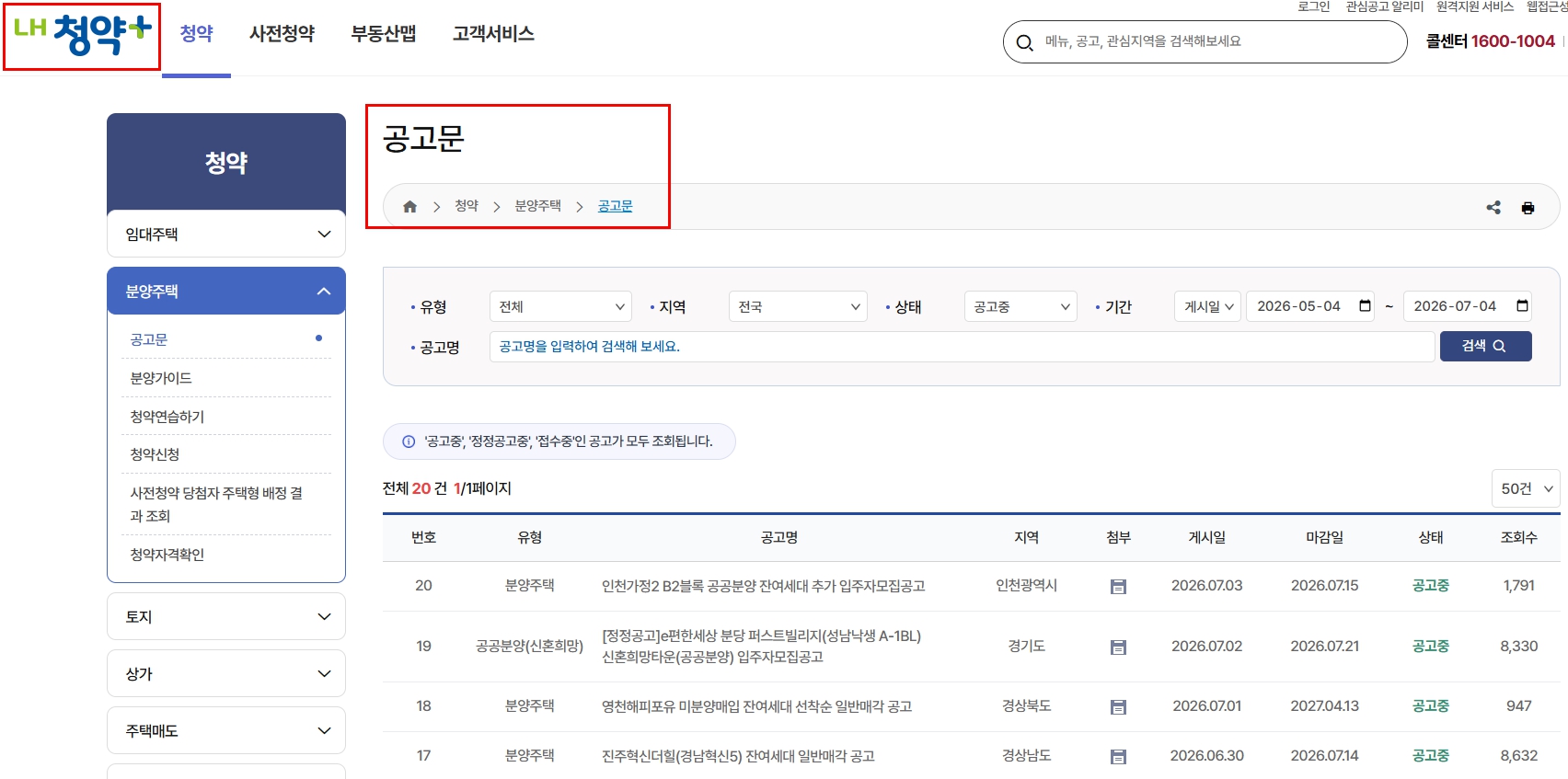This screenshot has width=1568, height=779.
Task: Click the share icon
Action: (x=1493, y=208)
